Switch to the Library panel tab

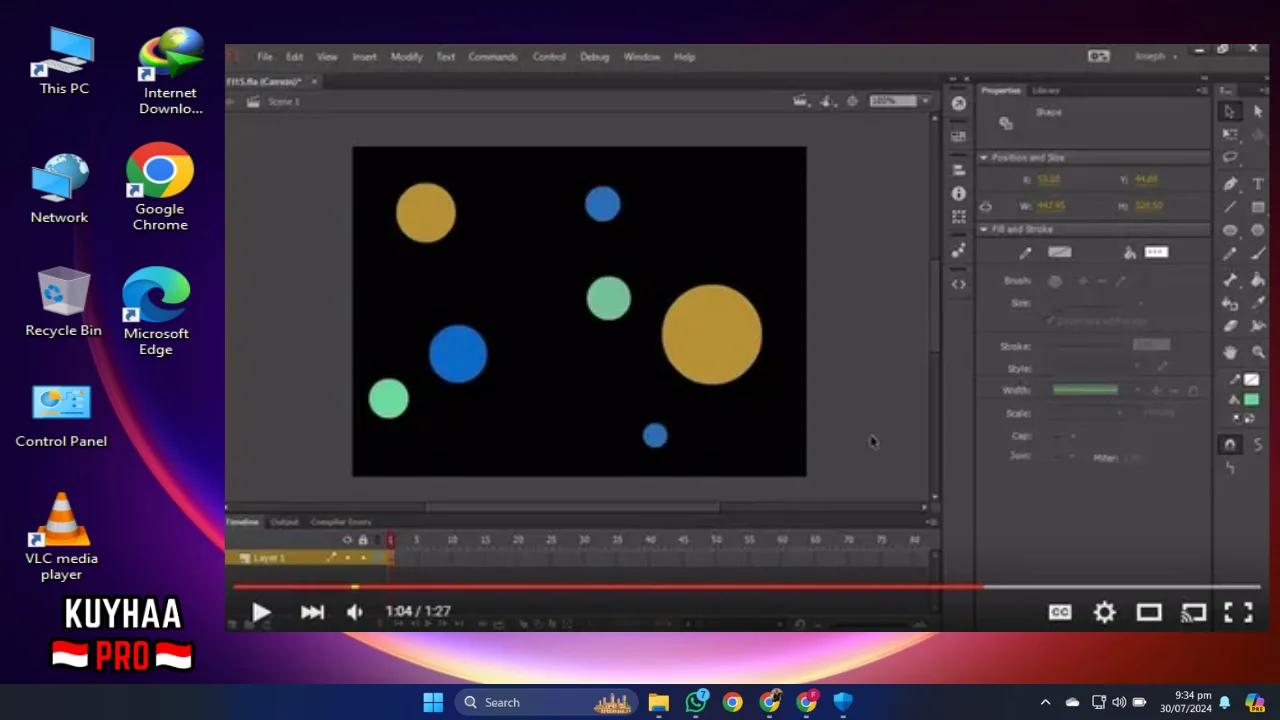coord(1046,90)
